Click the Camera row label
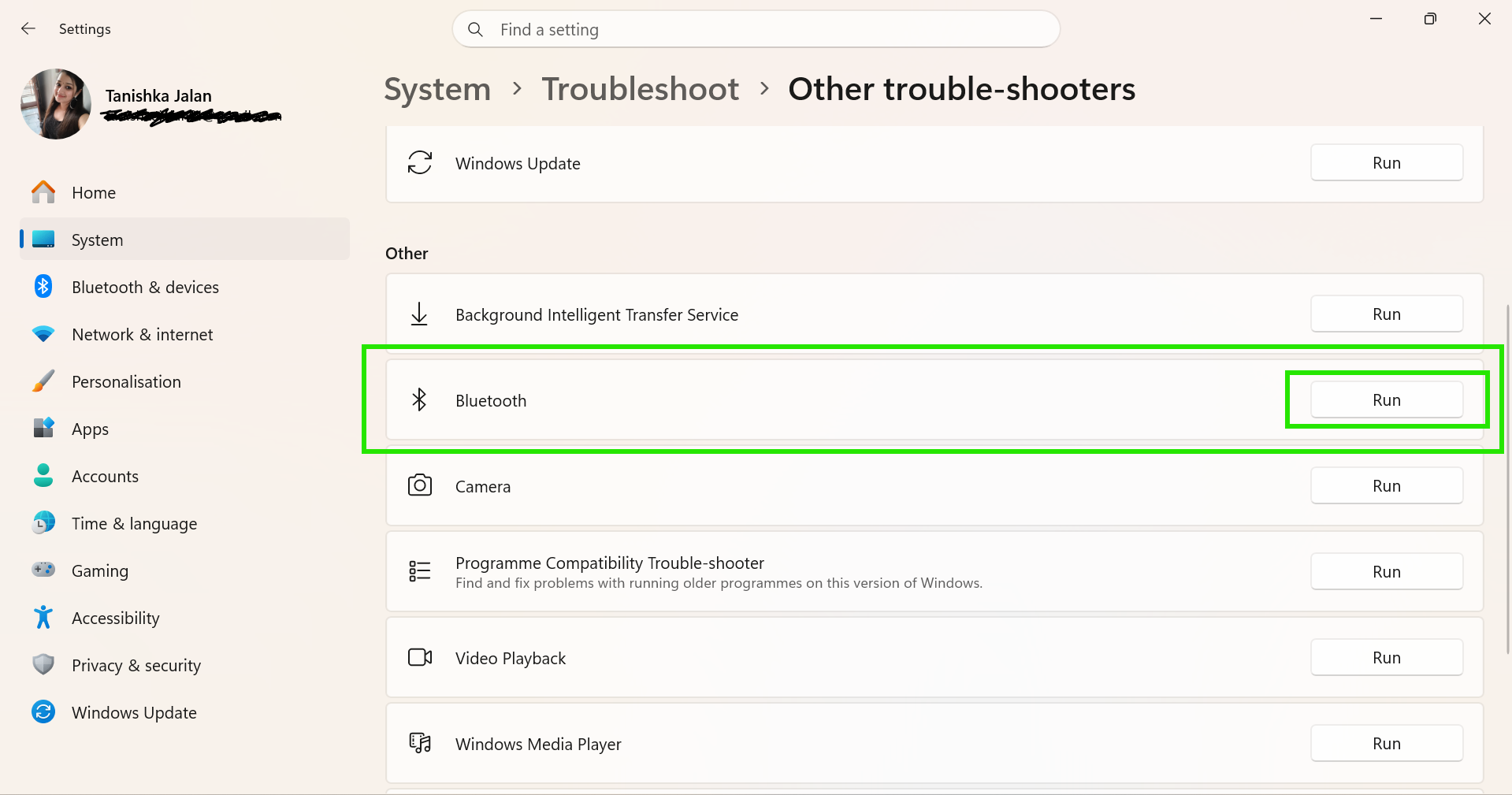Viewport: 1512px width, 795px height. point(483,486)
